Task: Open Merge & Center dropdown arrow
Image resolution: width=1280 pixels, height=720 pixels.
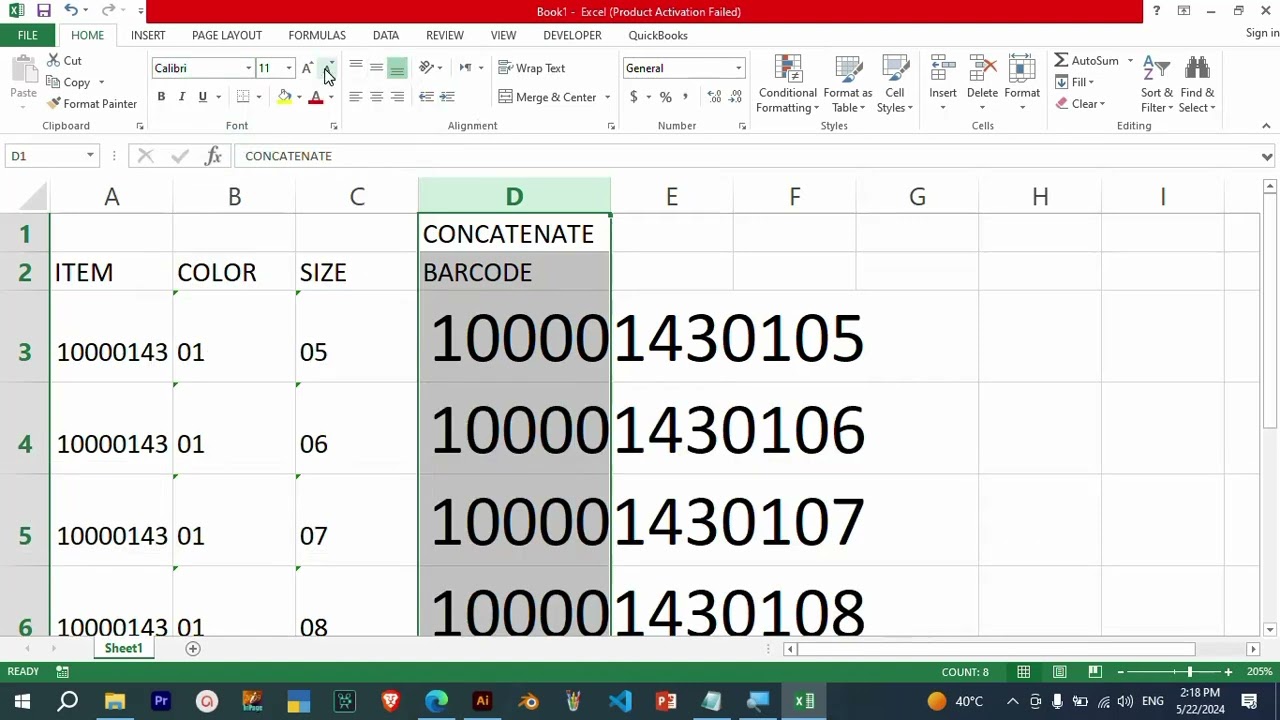Action: click(607, 97)
